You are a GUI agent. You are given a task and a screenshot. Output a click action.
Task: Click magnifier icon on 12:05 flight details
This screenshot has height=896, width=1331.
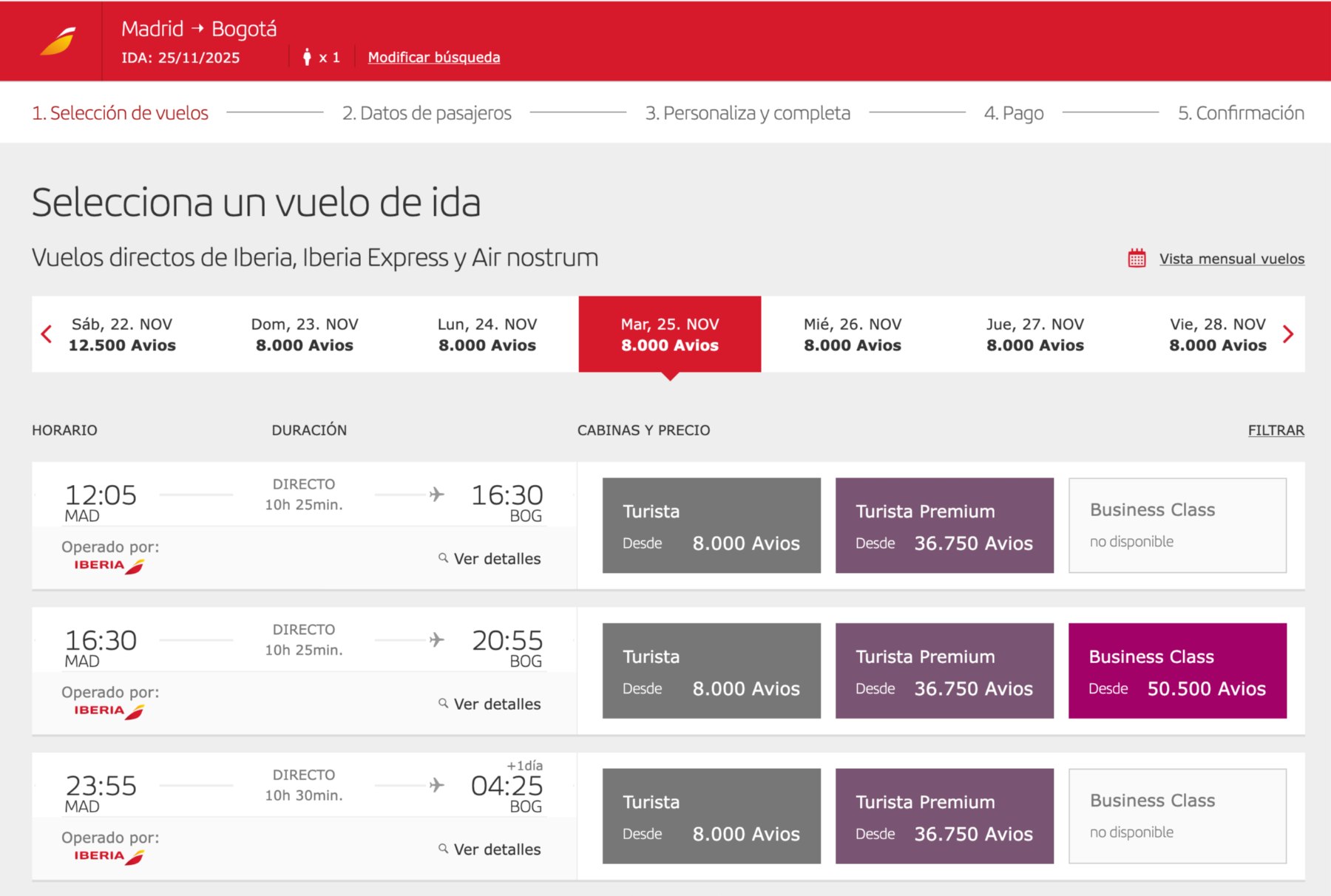443,558
